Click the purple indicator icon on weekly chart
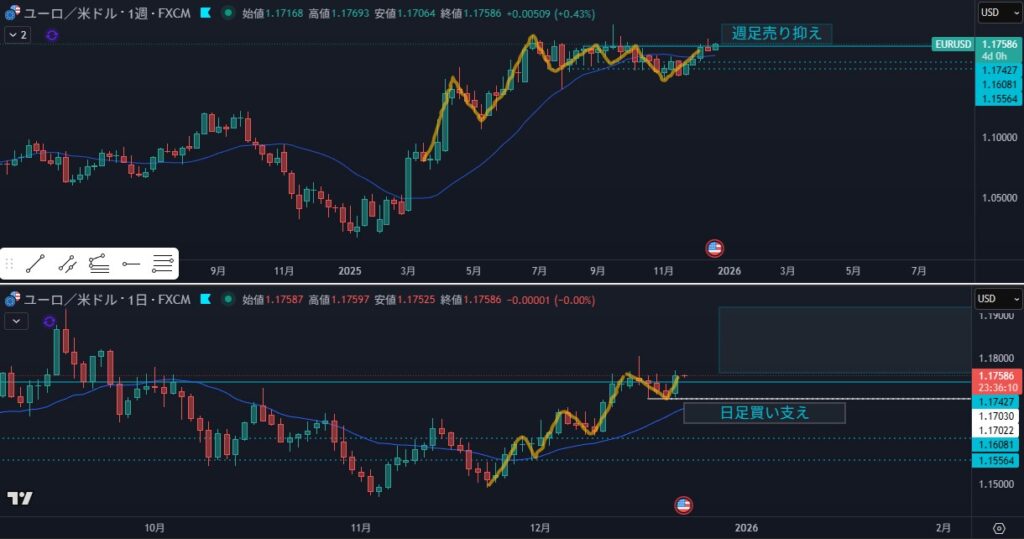1024x539 pixels. click(52, 35)
